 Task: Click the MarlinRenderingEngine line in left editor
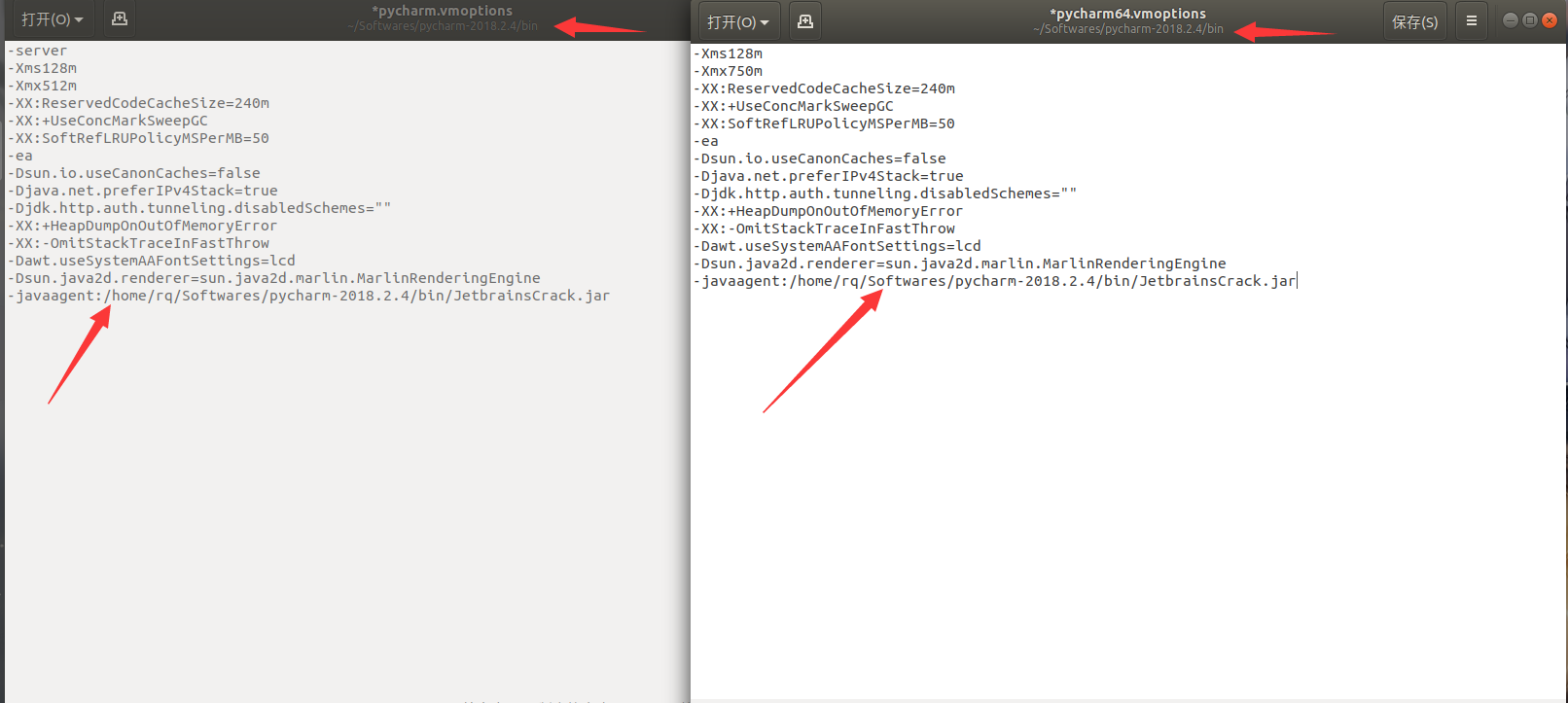(274, 278)
